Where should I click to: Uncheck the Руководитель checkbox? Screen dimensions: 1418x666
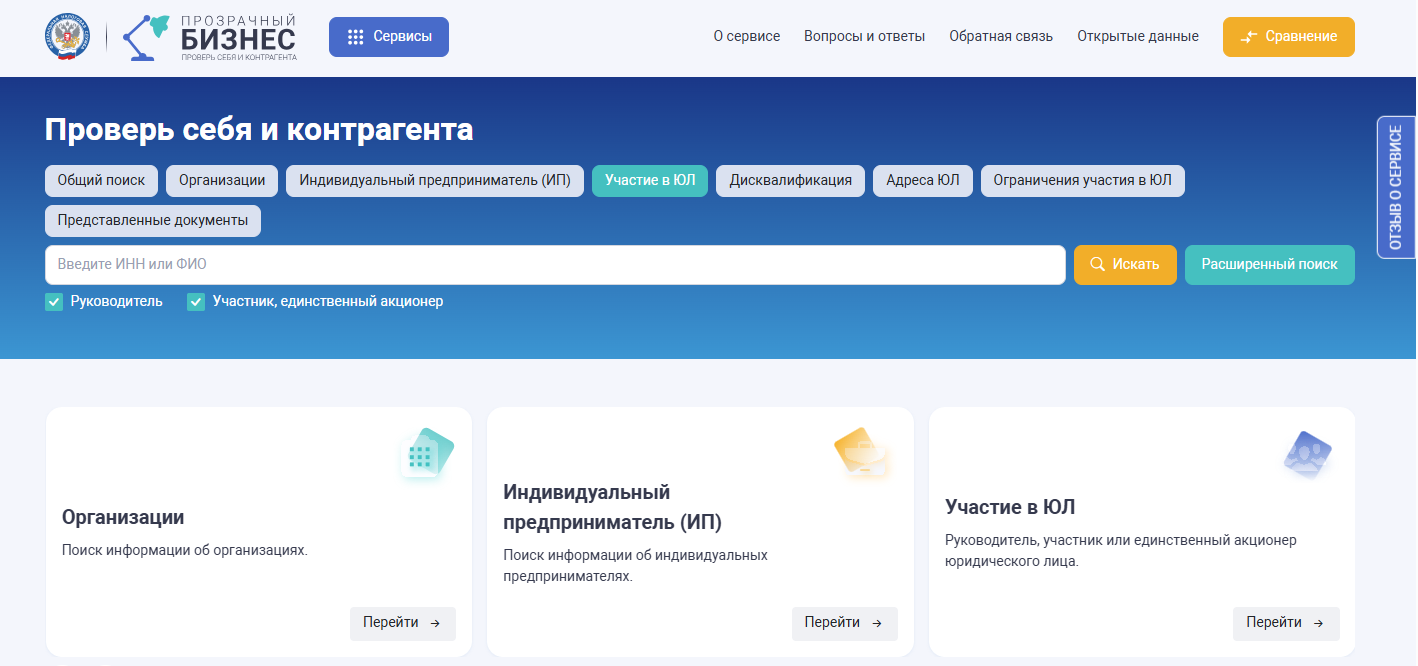(54, 302)
